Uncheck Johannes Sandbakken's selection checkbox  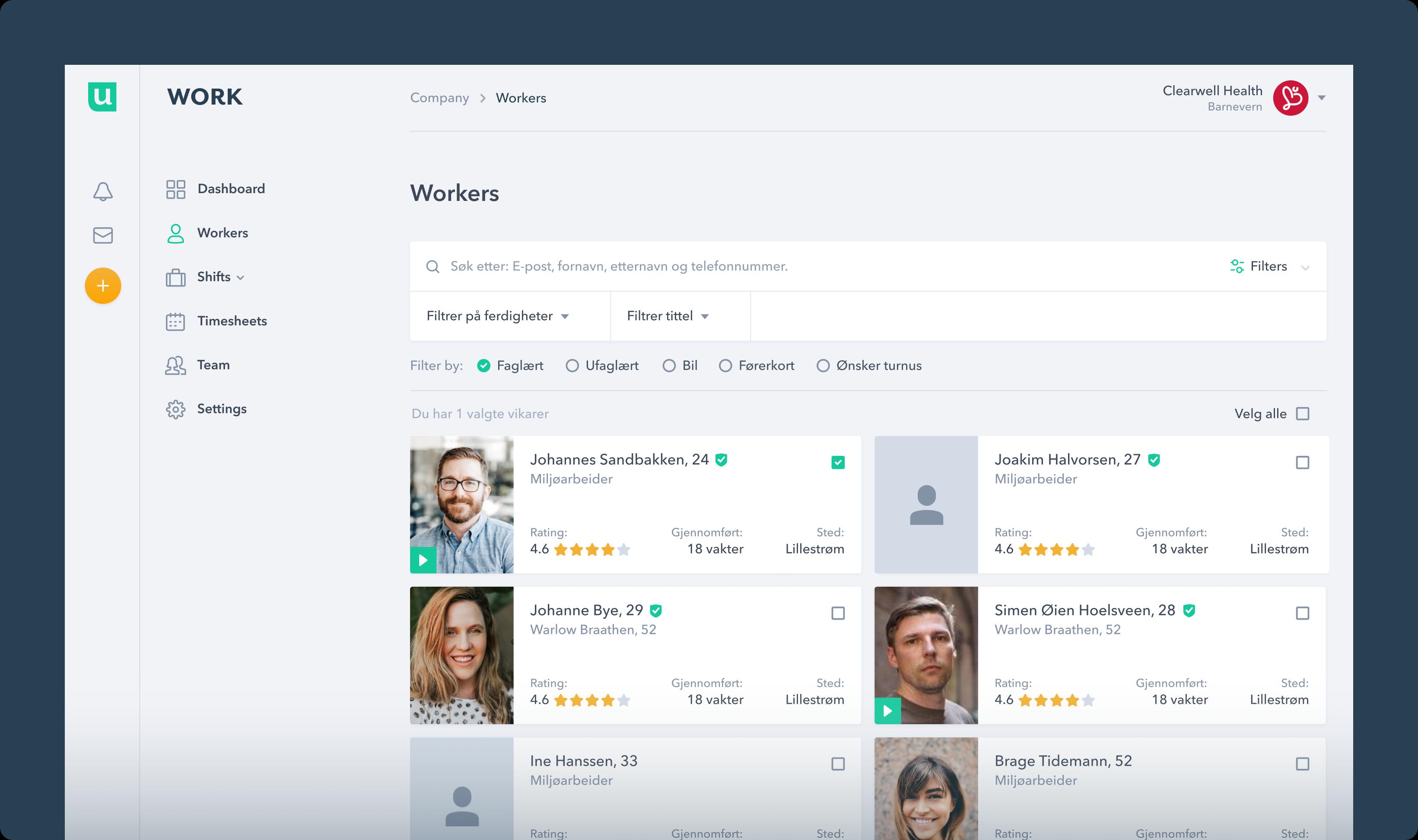point(837,462)
